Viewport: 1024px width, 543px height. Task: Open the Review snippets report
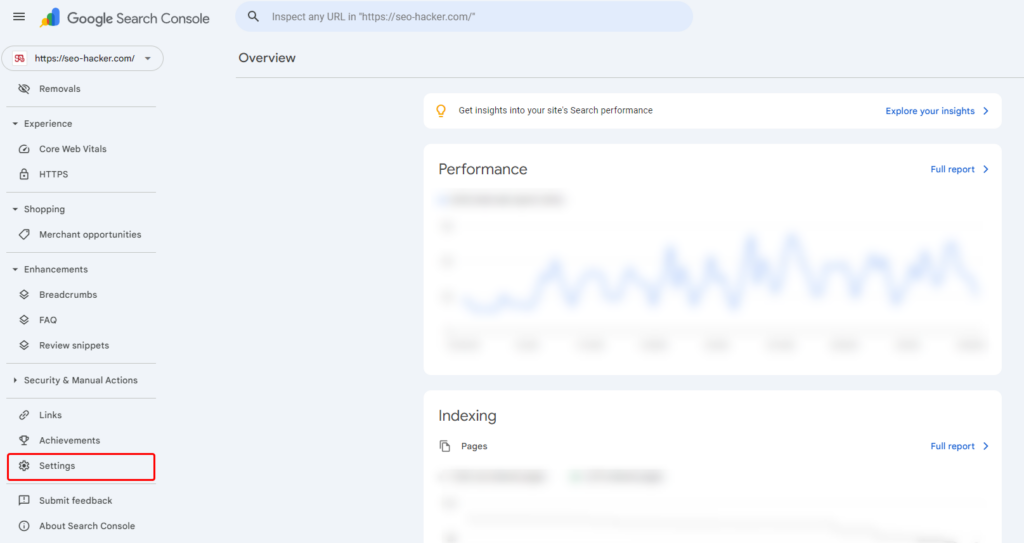[74, 346]
